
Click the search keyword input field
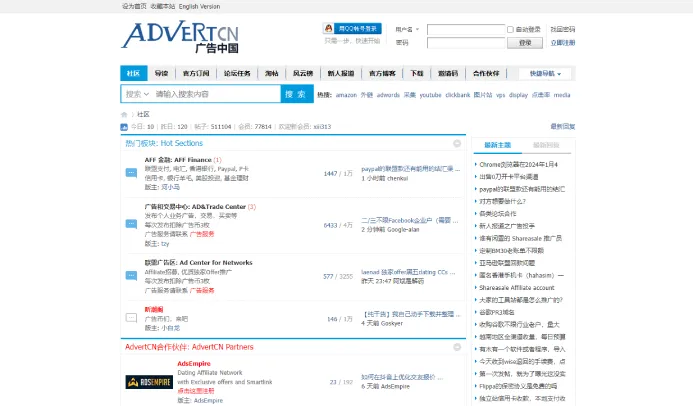(217, 94)
